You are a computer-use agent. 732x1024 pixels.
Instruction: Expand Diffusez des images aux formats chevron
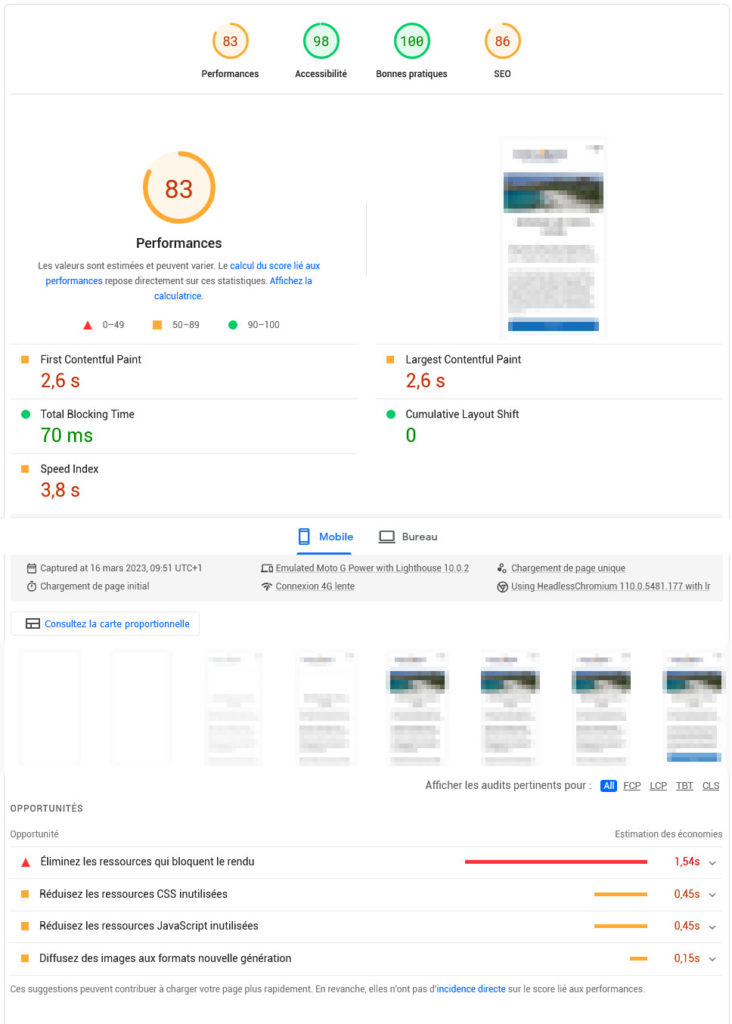712,959
